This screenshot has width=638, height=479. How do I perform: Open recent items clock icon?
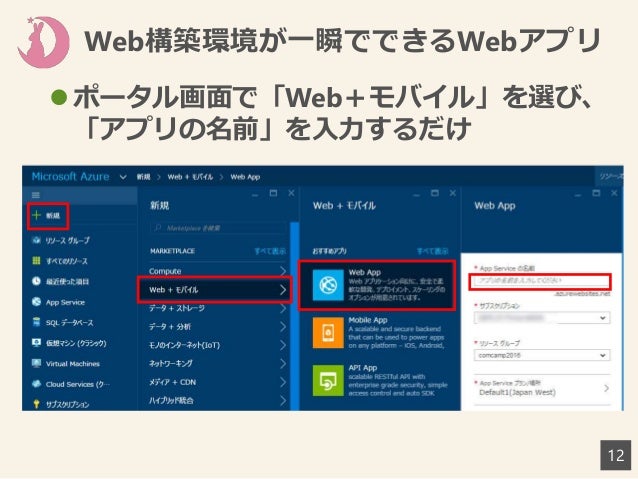point(36,281)
